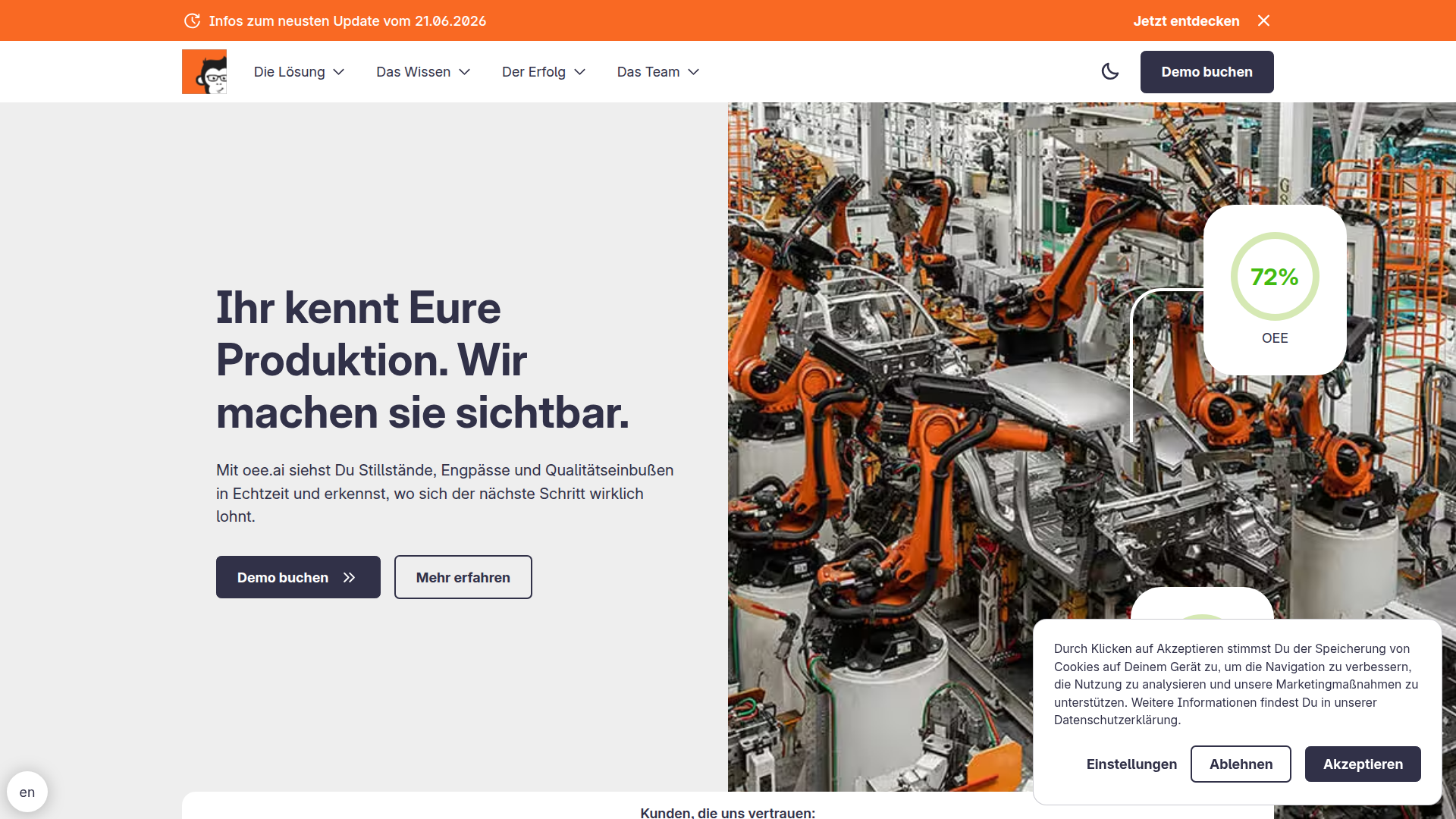Image resolution: width=1456 pixels, height=819 pixels.
Task: Click cookie consent description text
Action: pos(1236,684)
